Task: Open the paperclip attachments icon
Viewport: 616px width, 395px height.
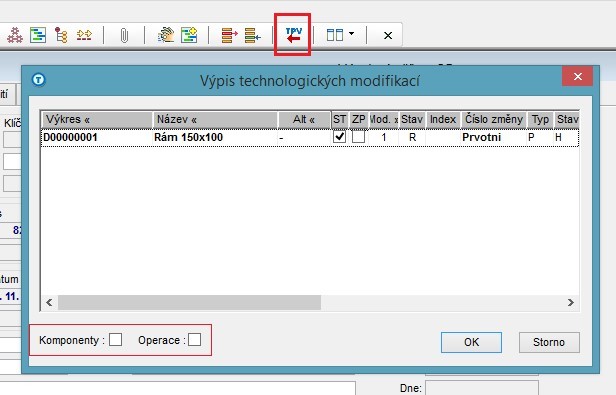Action: click(124, 35)
